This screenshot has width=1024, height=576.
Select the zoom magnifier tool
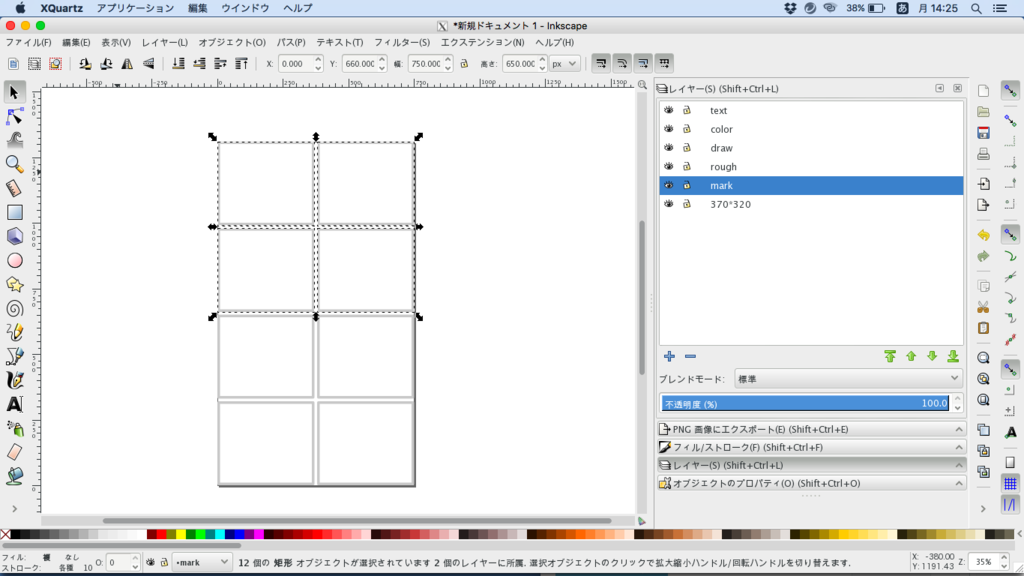coord(14,164)
